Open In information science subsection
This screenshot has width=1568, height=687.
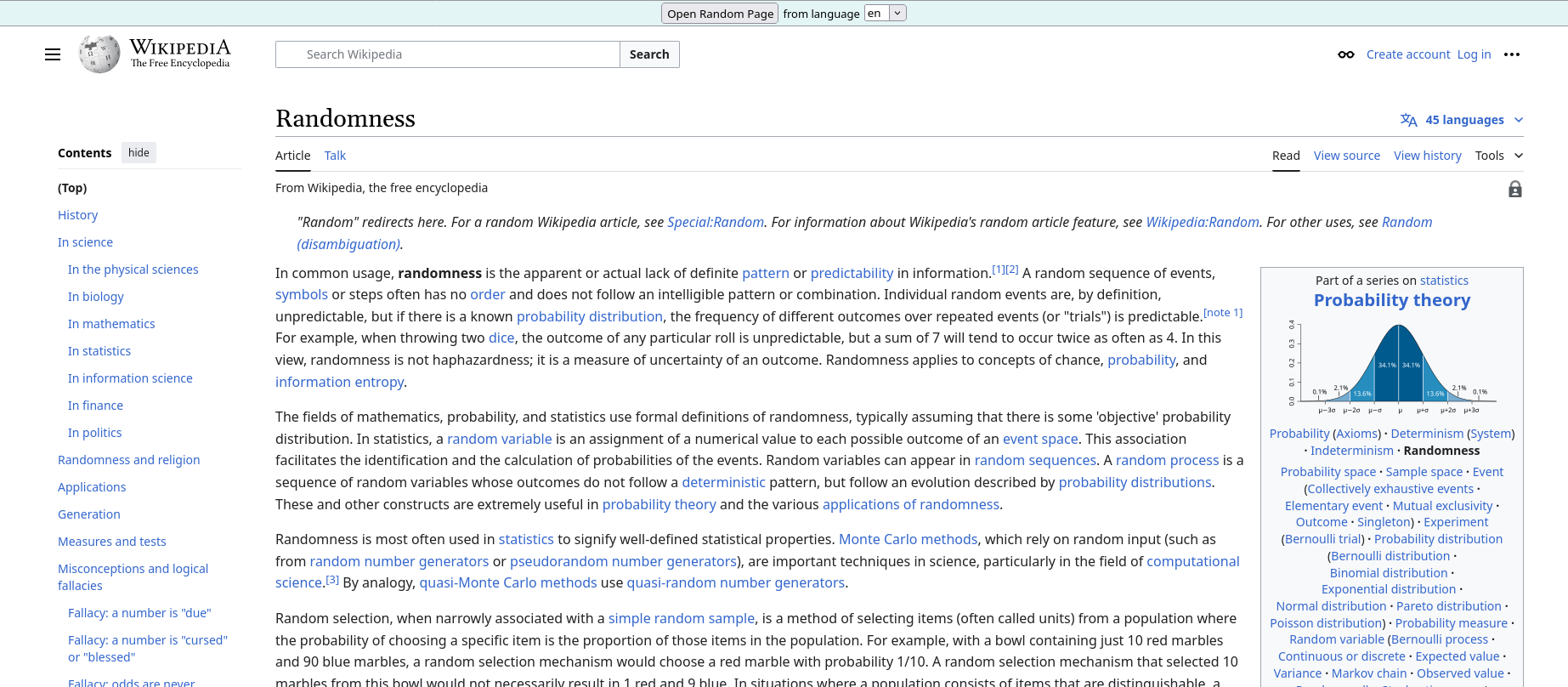point(130,378)
